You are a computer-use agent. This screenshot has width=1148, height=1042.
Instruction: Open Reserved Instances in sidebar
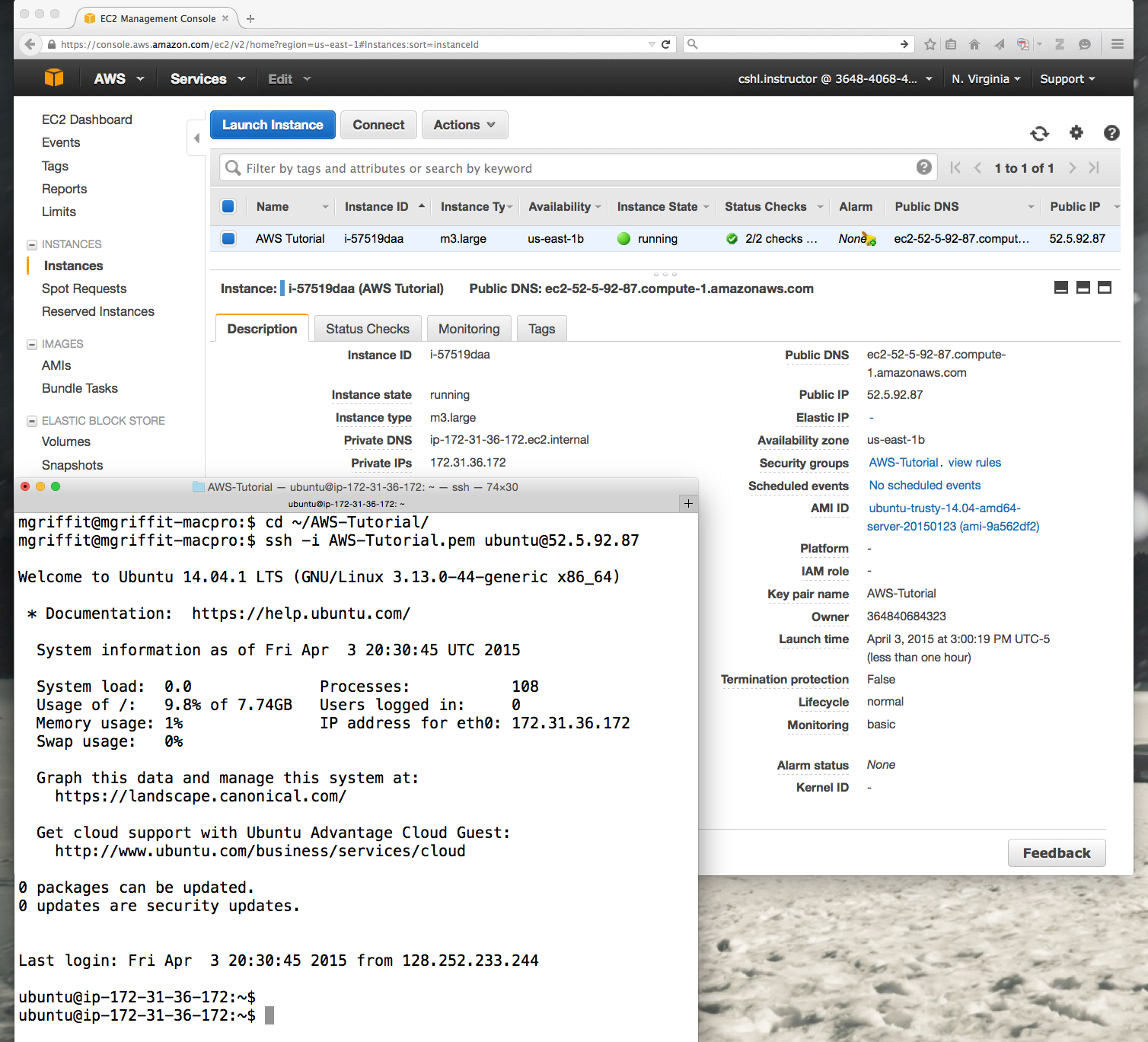98,311
